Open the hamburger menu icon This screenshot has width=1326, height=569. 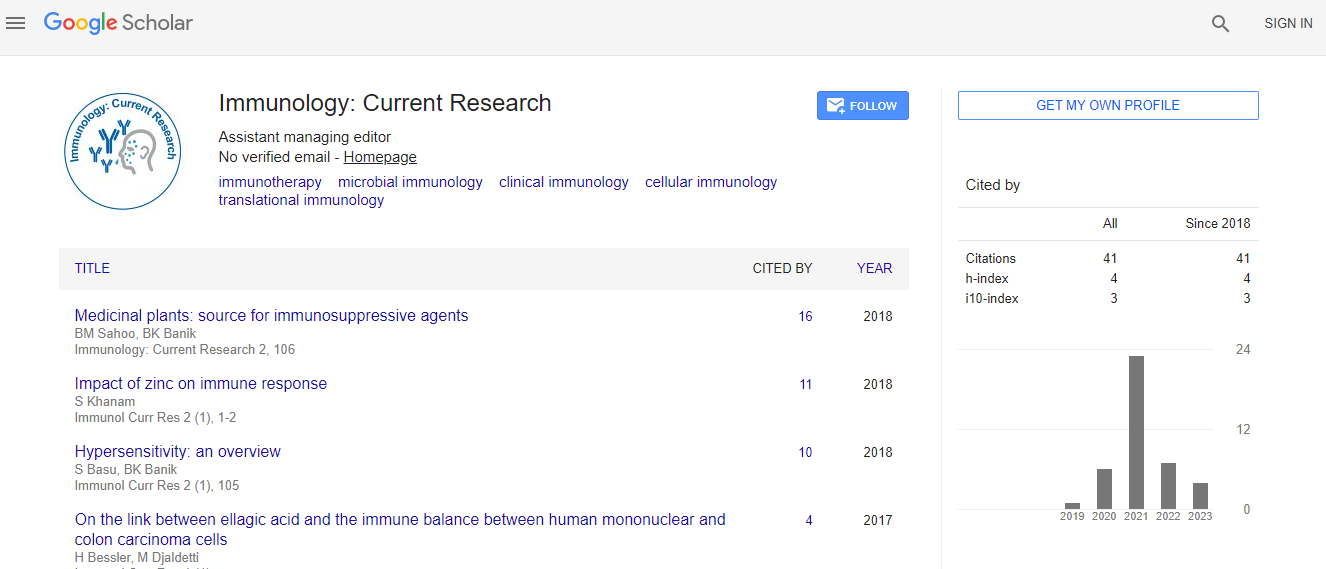tap(16, 23)
